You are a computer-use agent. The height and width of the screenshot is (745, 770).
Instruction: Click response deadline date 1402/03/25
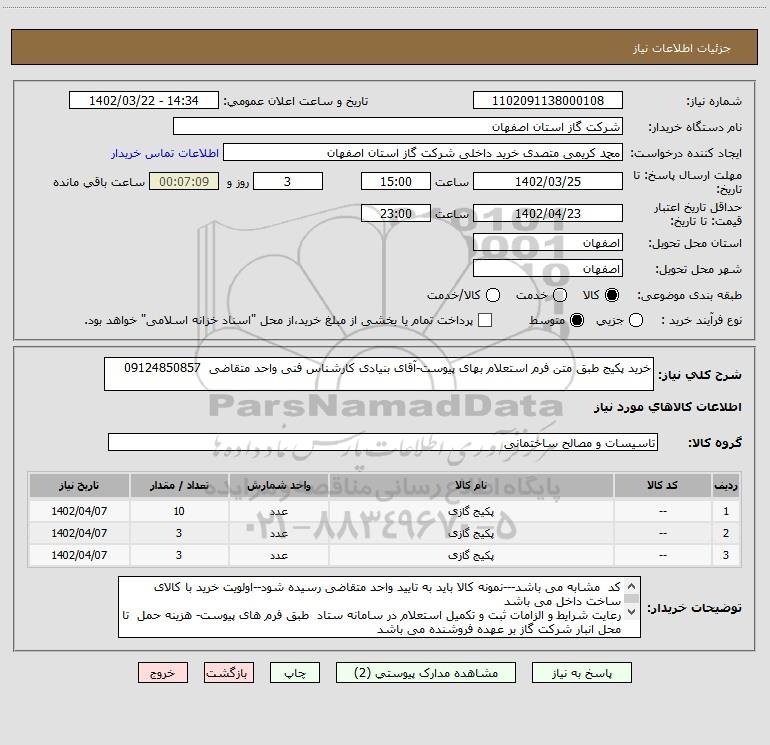pyautogui.click(x=548, y=181)
